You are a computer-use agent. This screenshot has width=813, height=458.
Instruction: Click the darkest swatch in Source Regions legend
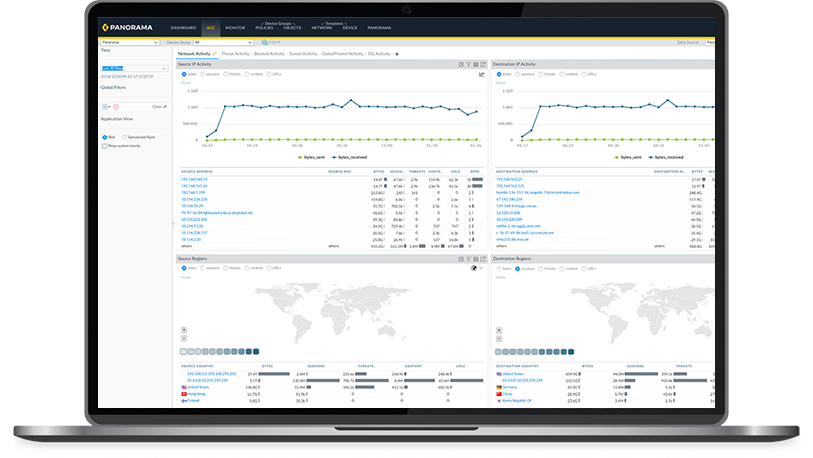click(255, 352)
